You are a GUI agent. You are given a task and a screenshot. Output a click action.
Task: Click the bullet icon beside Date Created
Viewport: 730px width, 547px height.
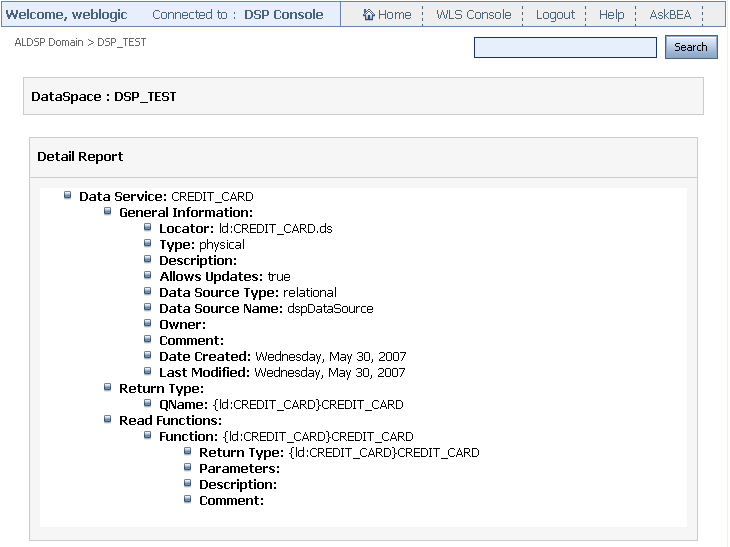click(x=148, y=355)
